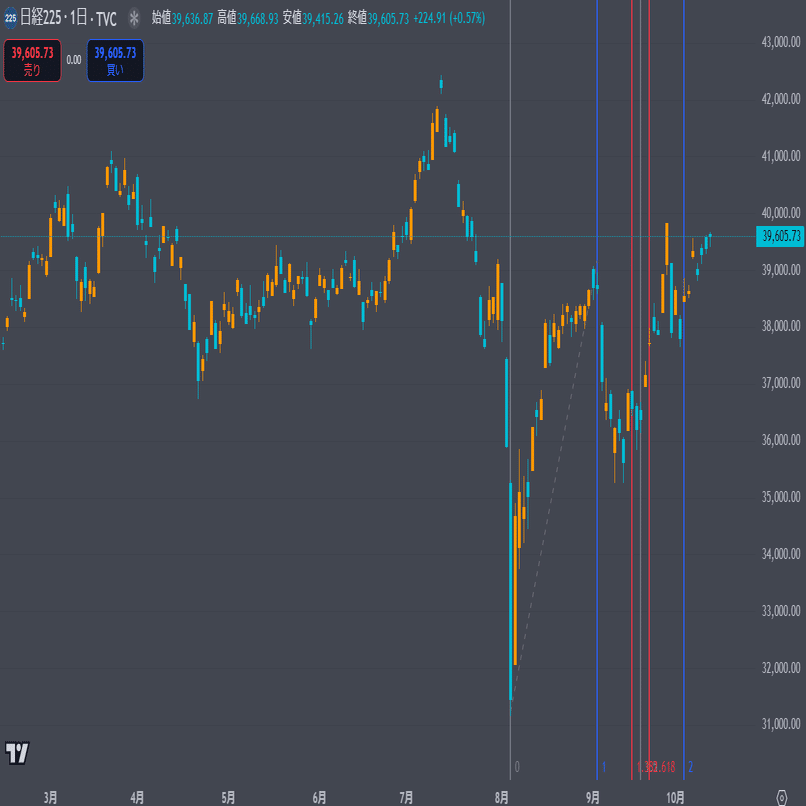Viewport: 806px width, 806px height.
Task: Select the blue time zone line labeled 1
Action: 597,400
